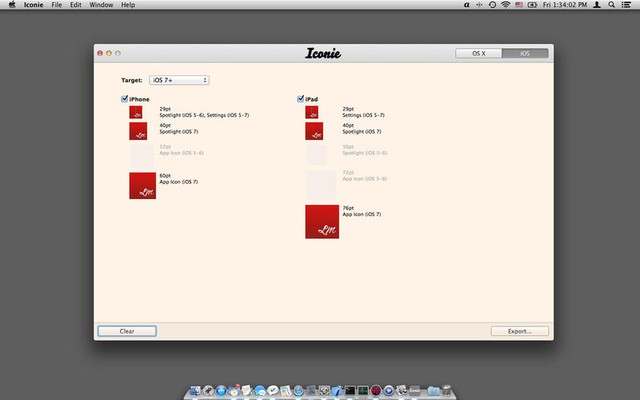Click the iPad 29pt Settings icon thumbnail
The height and width of the screenshot is (400, 640).
pyautogui.click(x=312, y=112)
